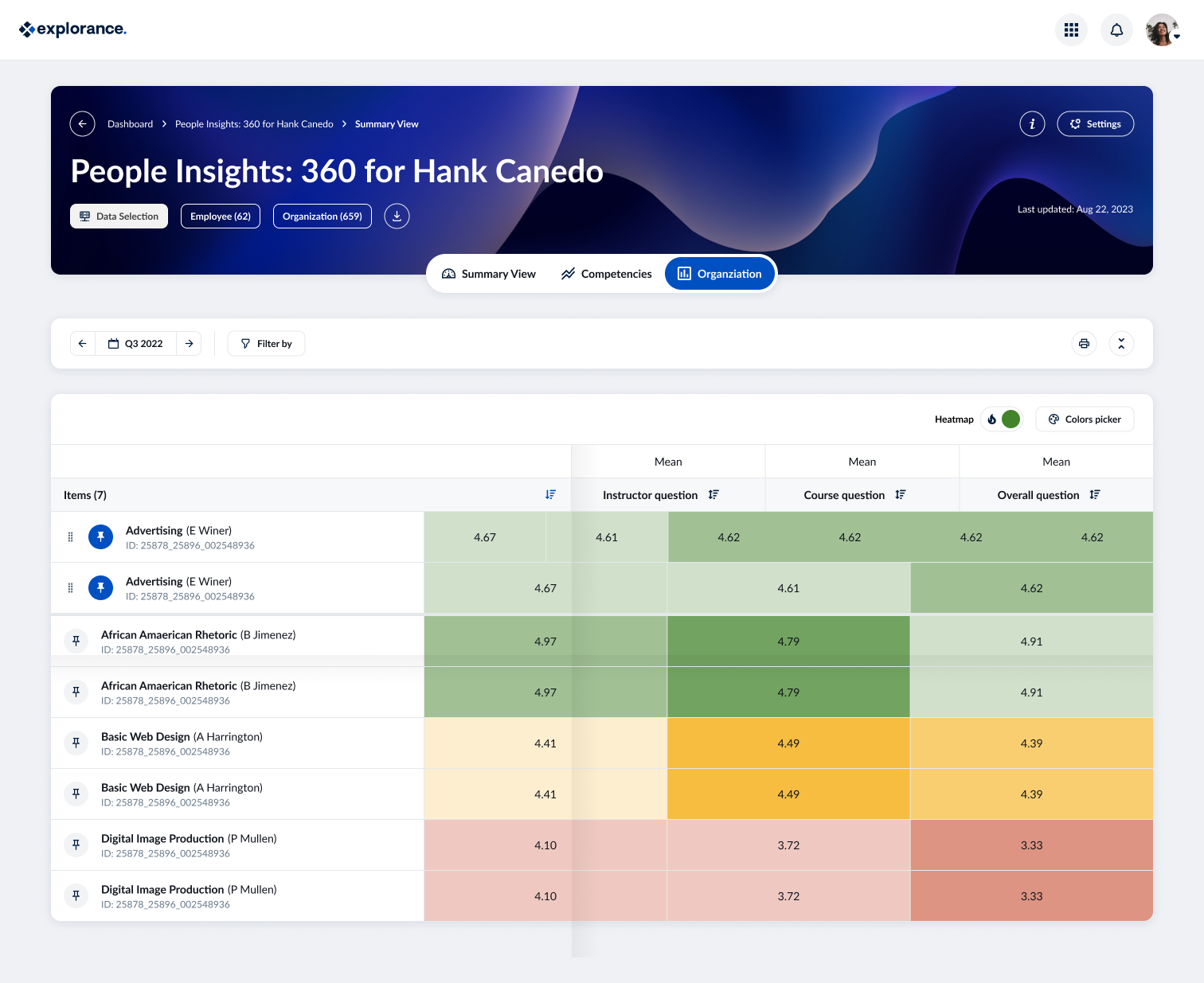Switch to the Summary View tab
Image resolution: width=1204 pixels, height=983 pixels.
[x=489, y=274]
